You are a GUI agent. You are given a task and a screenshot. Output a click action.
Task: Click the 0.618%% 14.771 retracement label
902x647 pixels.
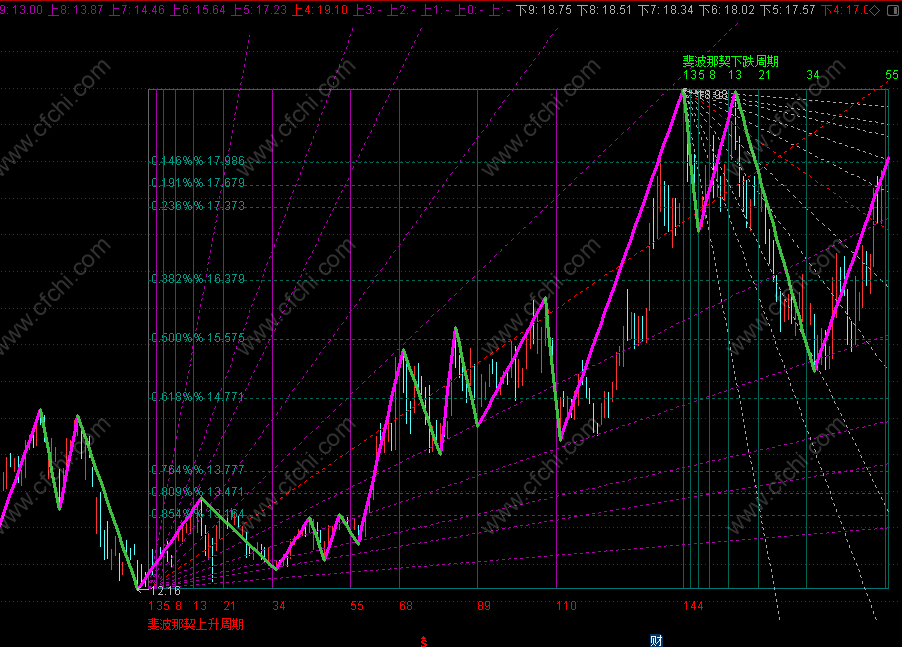point(198,397)
